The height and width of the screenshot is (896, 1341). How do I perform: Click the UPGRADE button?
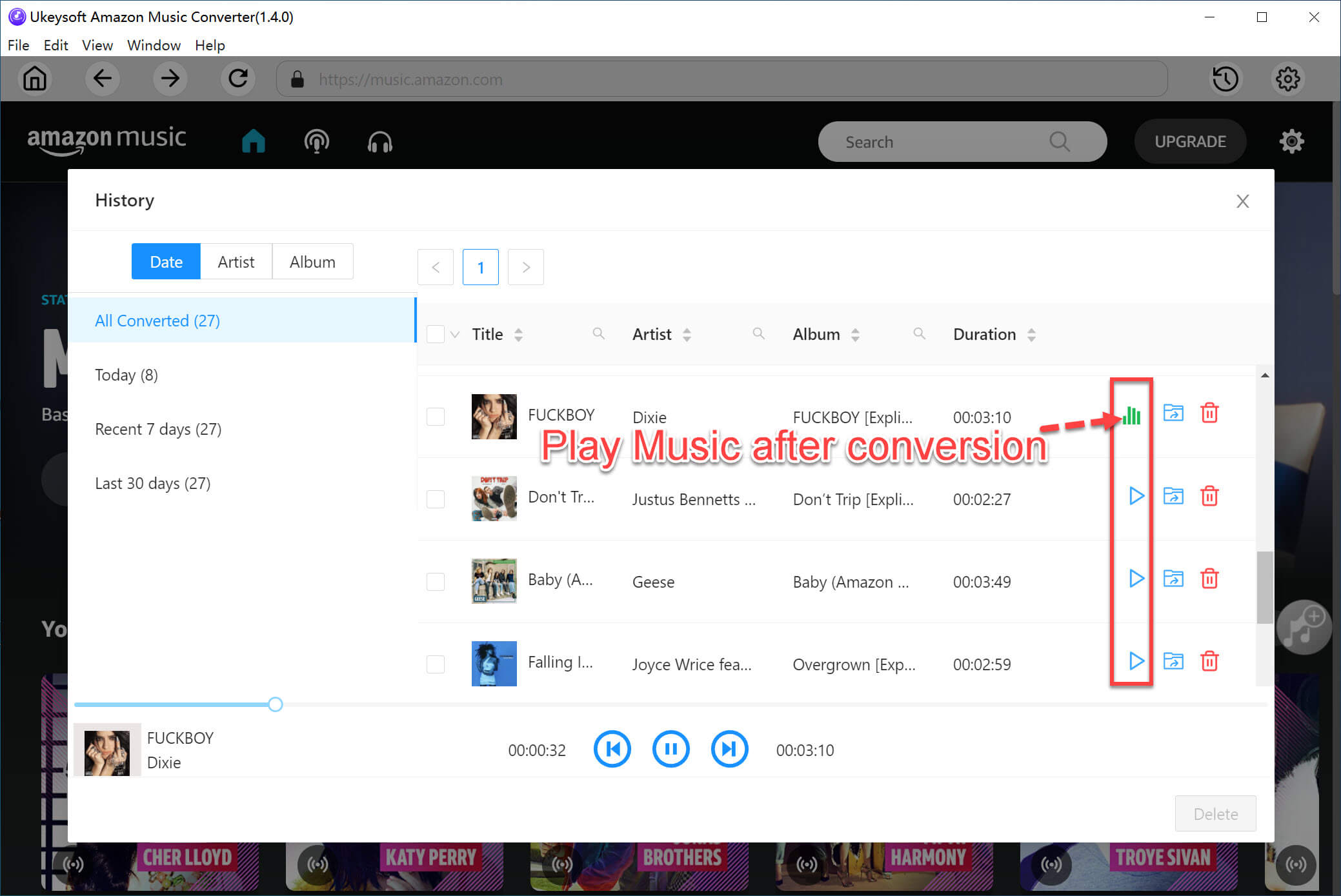[1190, 141]
